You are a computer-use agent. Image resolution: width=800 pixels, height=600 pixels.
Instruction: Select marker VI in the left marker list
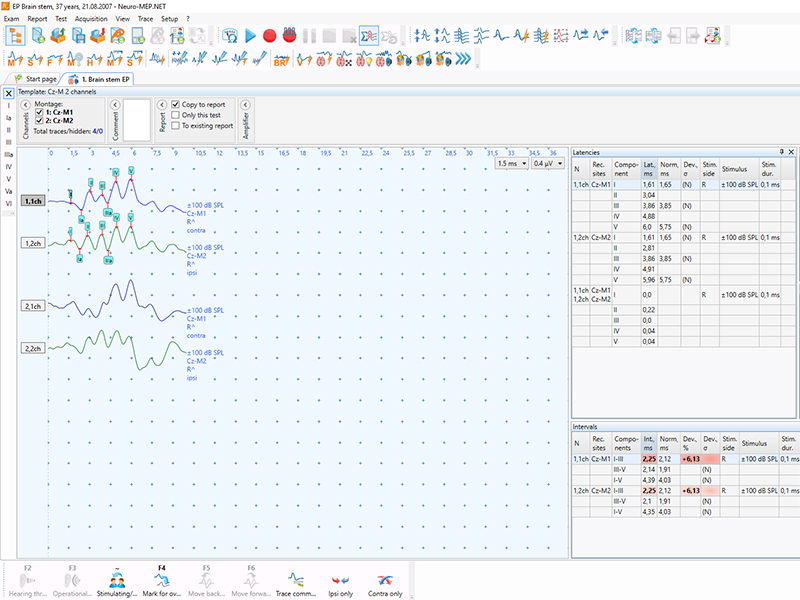tap(9, 204)
